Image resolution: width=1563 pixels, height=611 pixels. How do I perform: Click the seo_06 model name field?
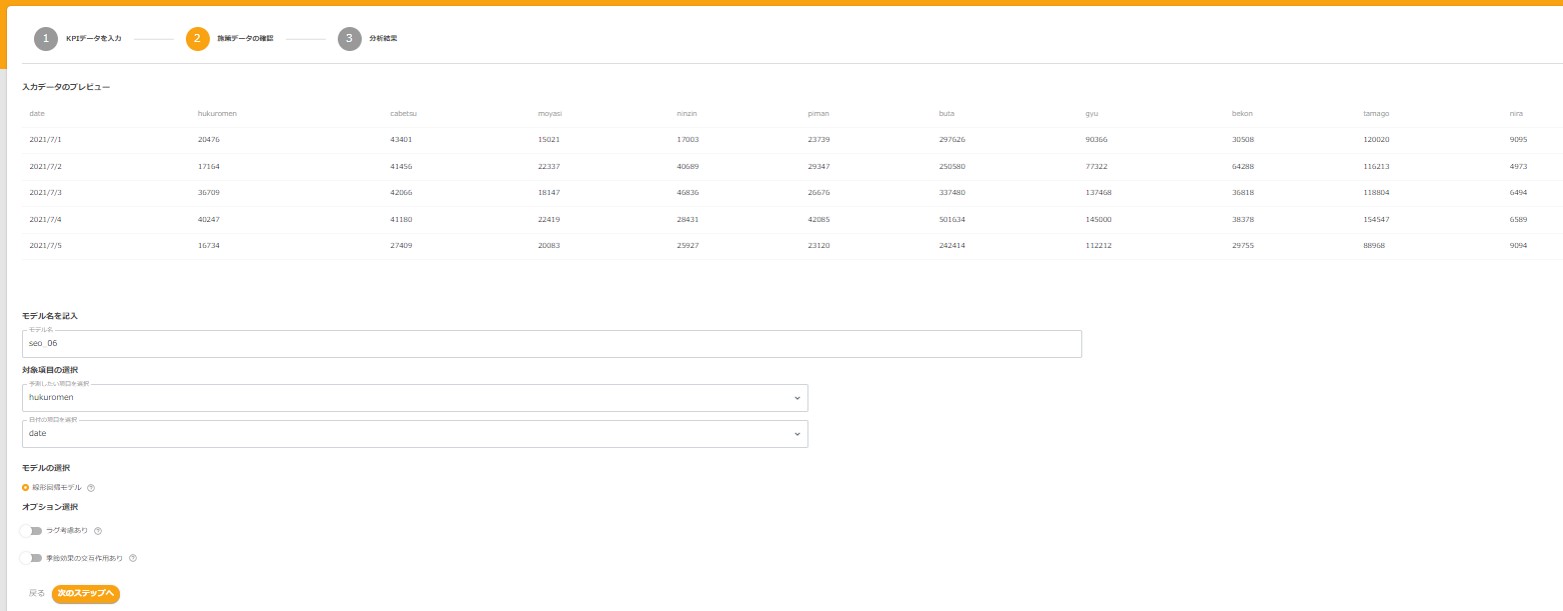tap(551, 344)
